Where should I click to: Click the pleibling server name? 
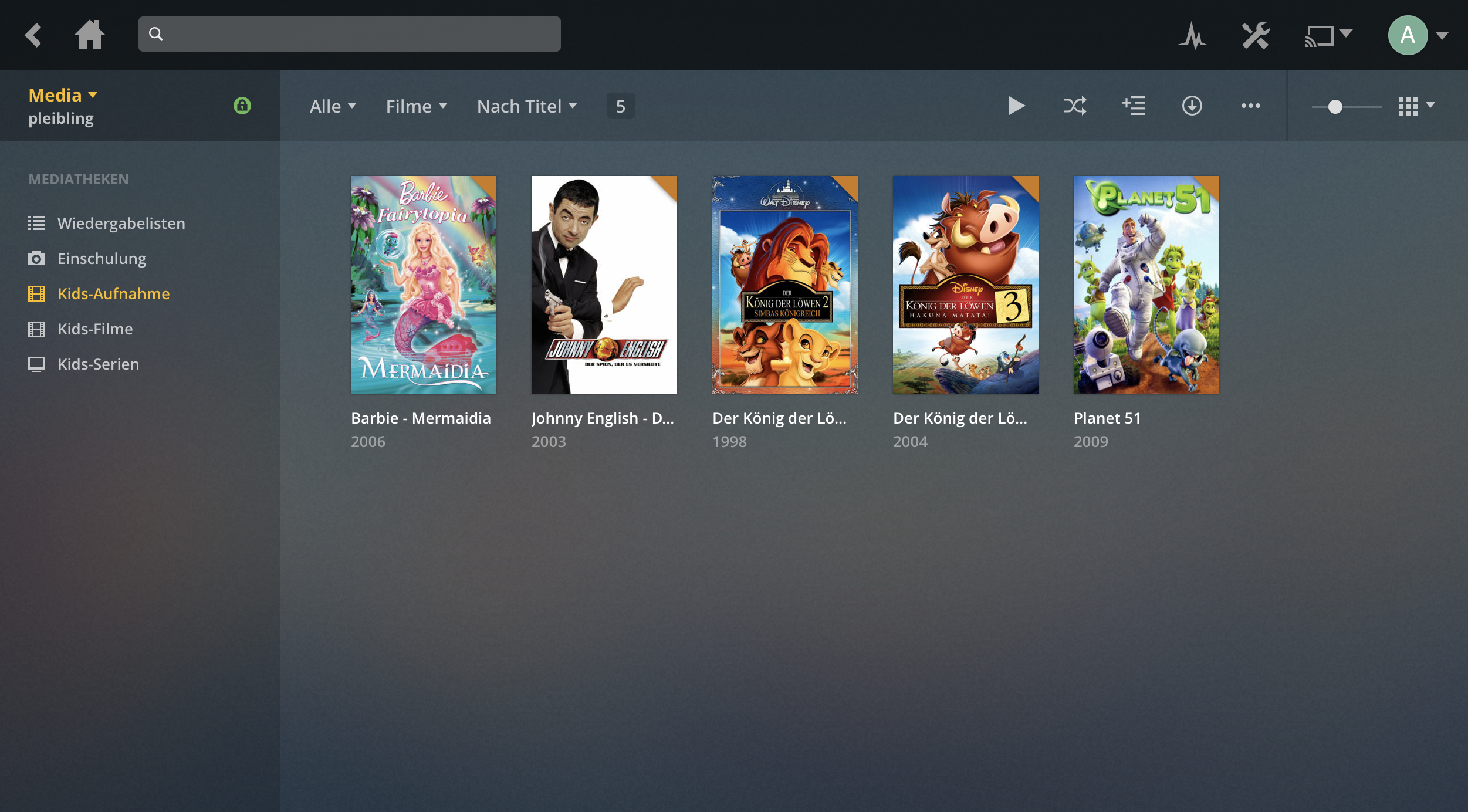[61, 119]
